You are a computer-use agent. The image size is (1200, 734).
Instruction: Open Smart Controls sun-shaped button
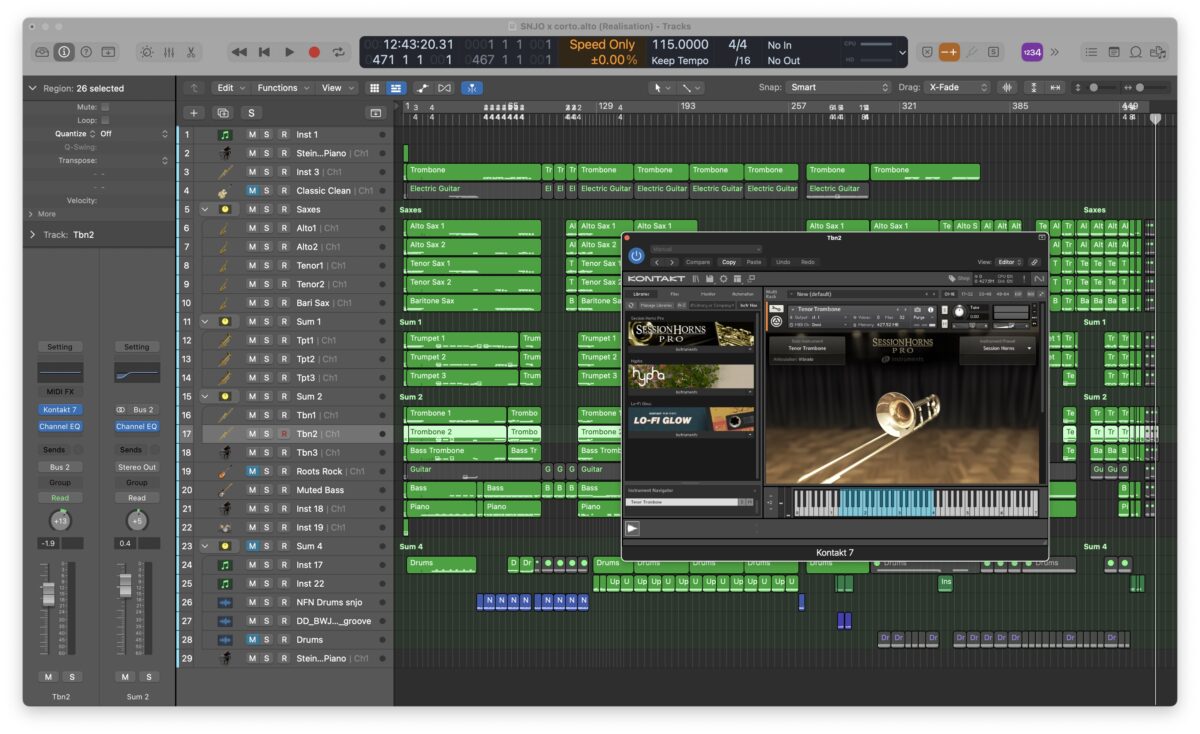click(147, 52)
